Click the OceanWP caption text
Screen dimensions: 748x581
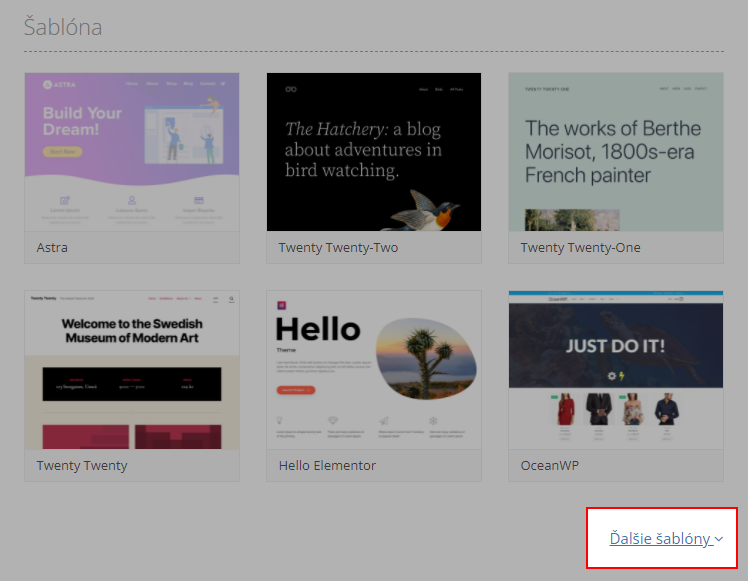pos(550,466)
